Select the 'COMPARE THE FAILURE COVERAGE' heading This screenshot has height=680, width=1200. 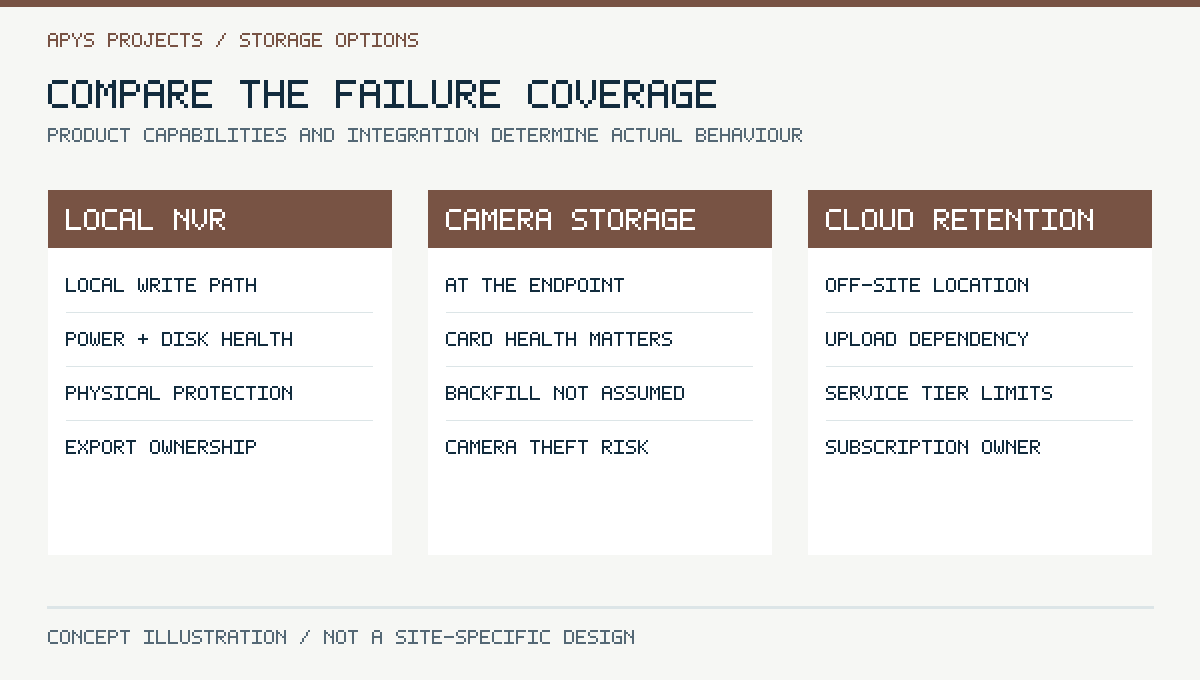point(382,94)
